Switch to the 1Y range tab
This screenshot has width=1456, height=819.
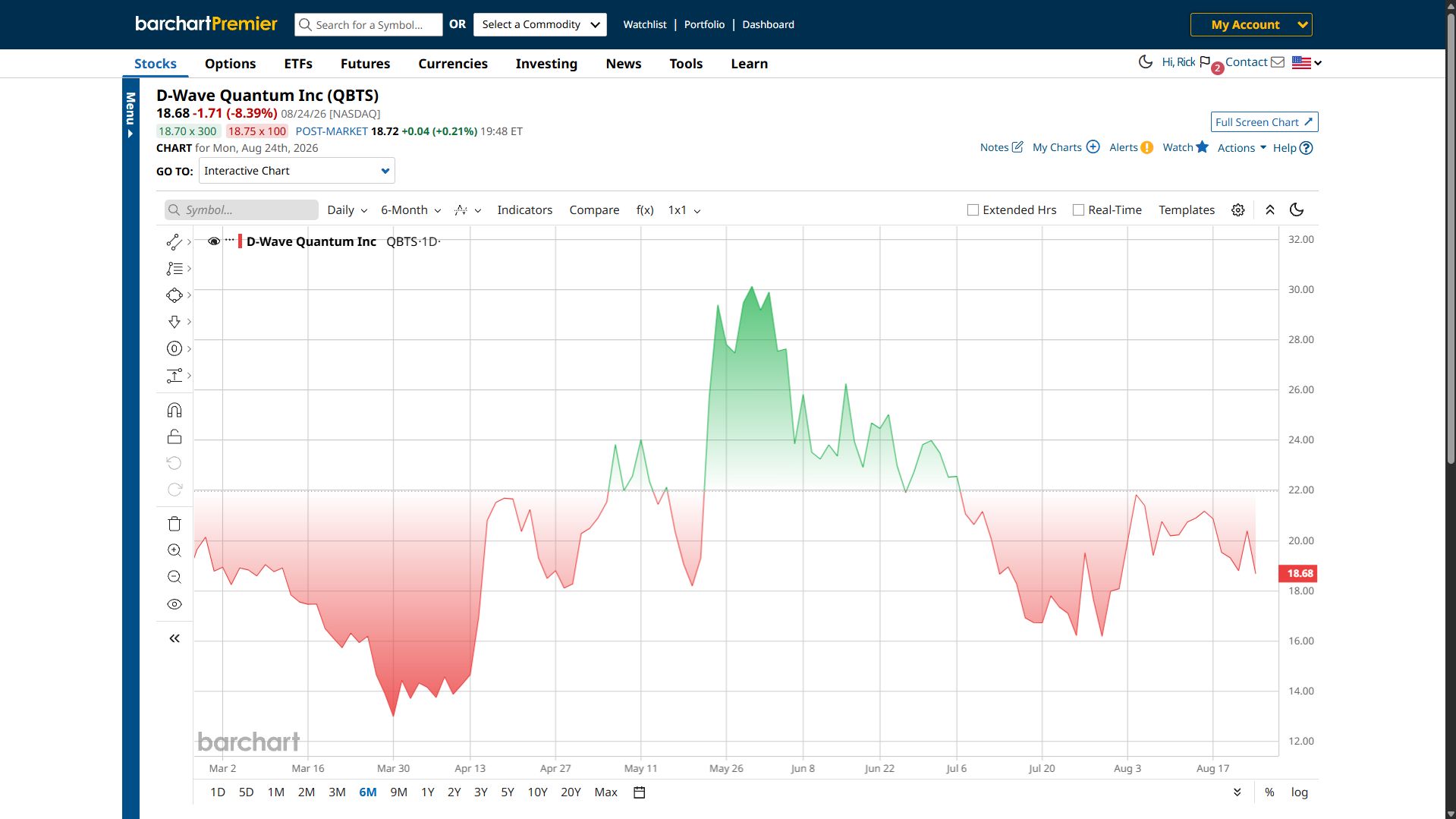pyautogui.click(x=428, y=792)
